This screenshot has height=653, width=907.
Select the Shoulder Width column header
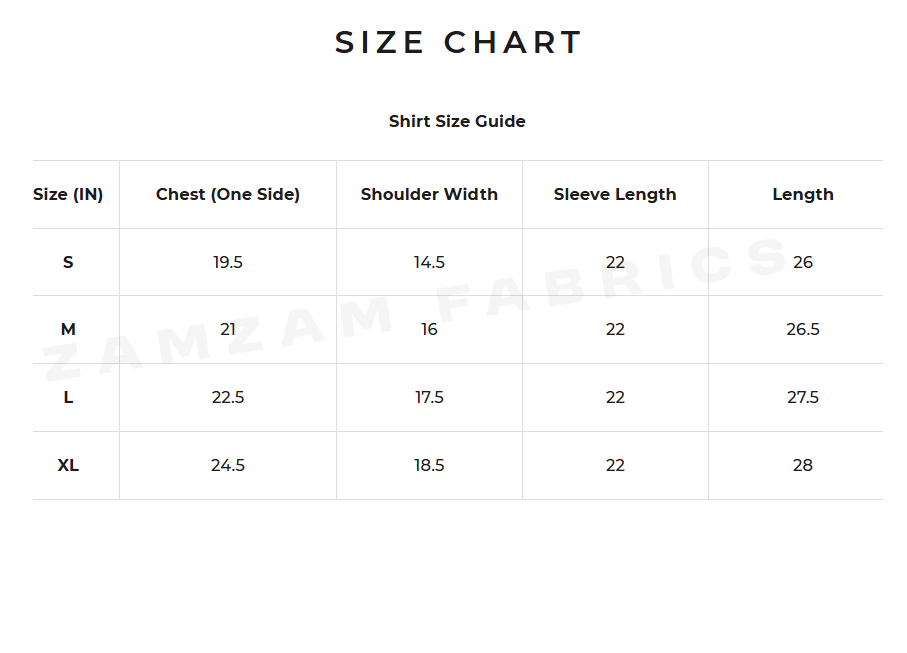429,194
